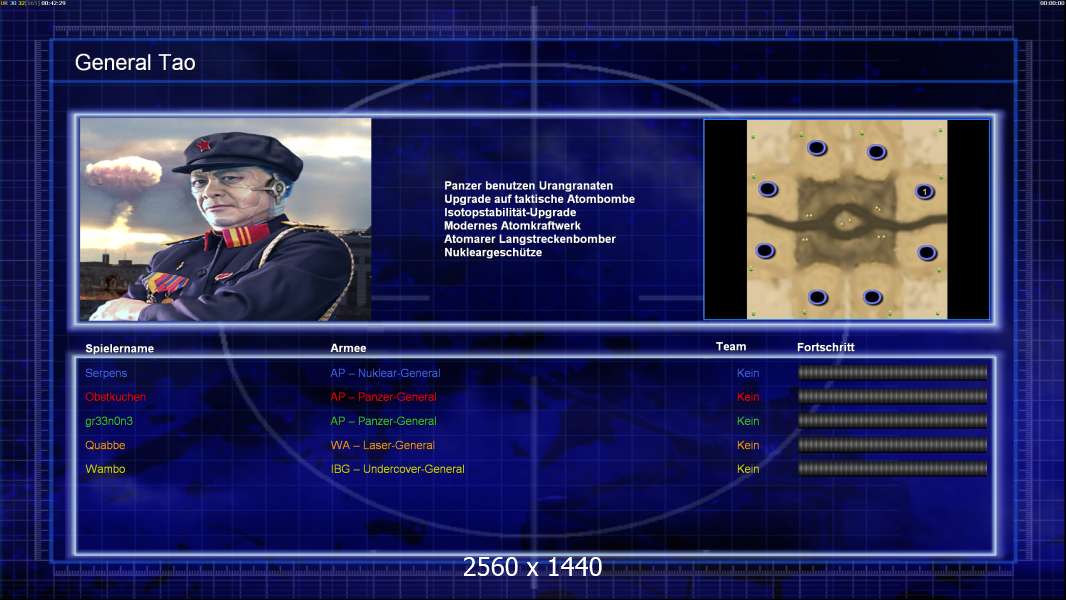Click the gr33n0n3 loading progress bar

click(x=892, y=421)
